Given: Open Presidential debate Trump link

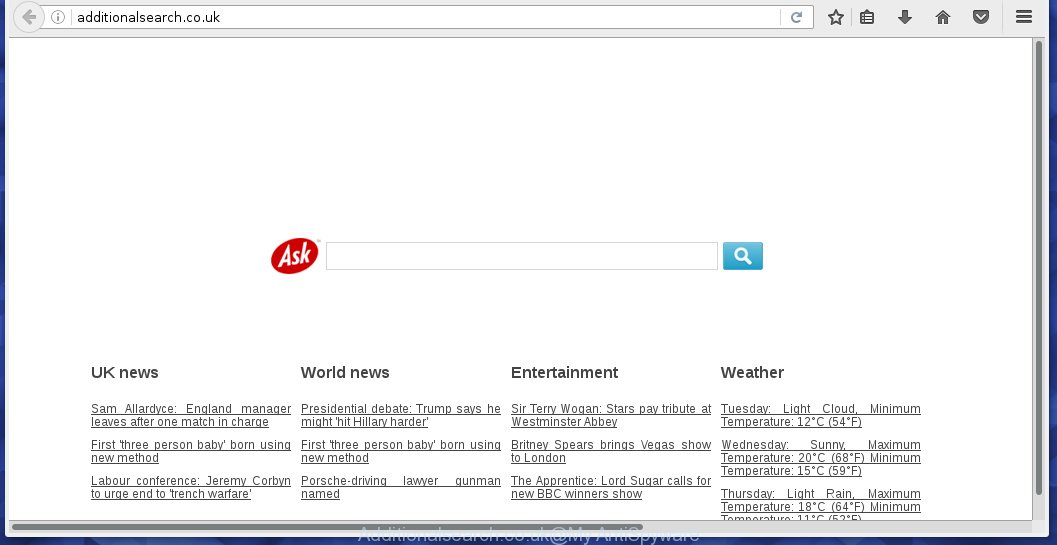Looking at the screenshot, I should (400, 415).
